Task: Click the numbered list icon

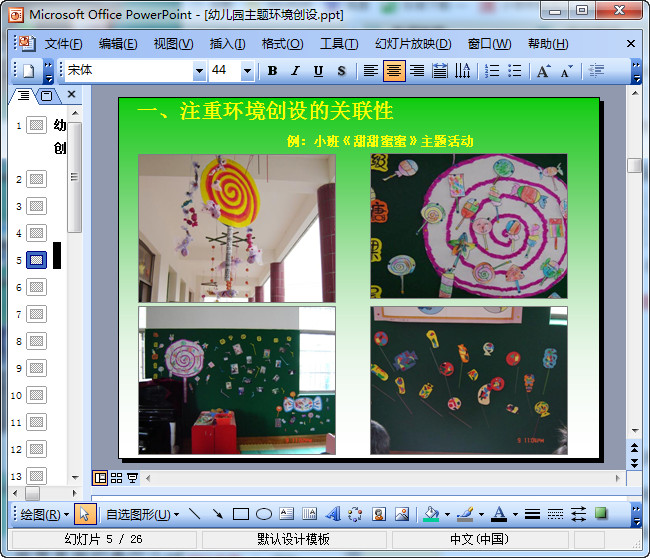Action: coord(492,71)
